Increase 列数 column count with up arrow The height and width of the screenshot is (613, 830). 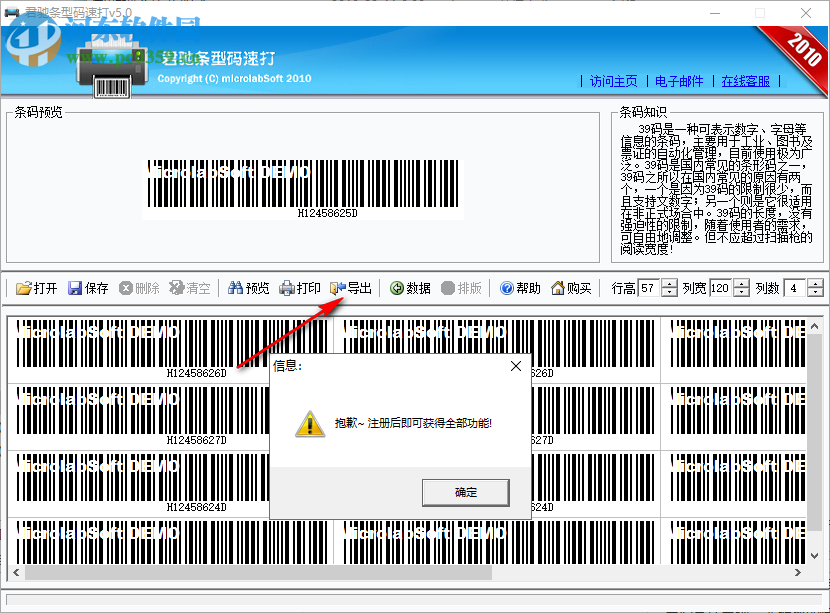point(815,284)
